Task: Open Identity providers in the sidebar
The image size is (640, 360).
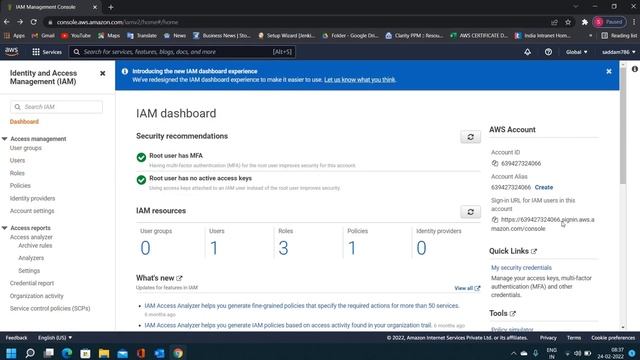Action: point(32,198)
